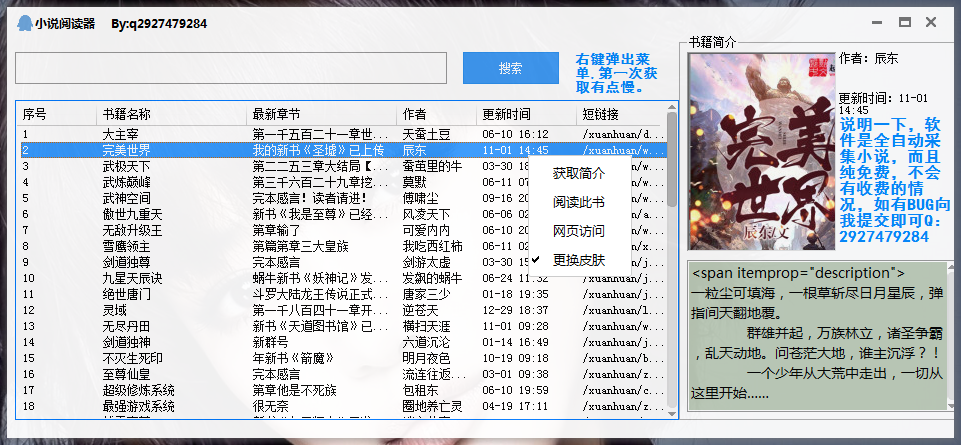Click the 作者: 辰东 label
The width and height of the screenshot is (961, 445).
(x=868, y=59)
